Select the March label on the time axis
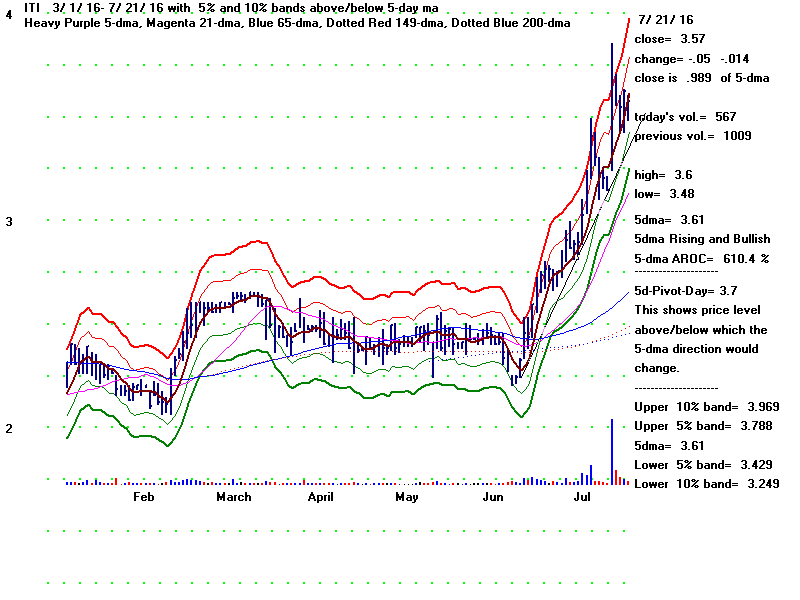This screenshot has height=600, width=800. [234, 496]
